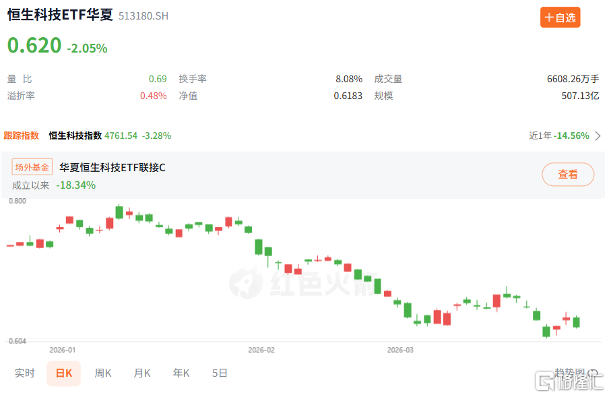Click the 近1年 return -14.56%
610x398 pixels.
tap(571, 136)
